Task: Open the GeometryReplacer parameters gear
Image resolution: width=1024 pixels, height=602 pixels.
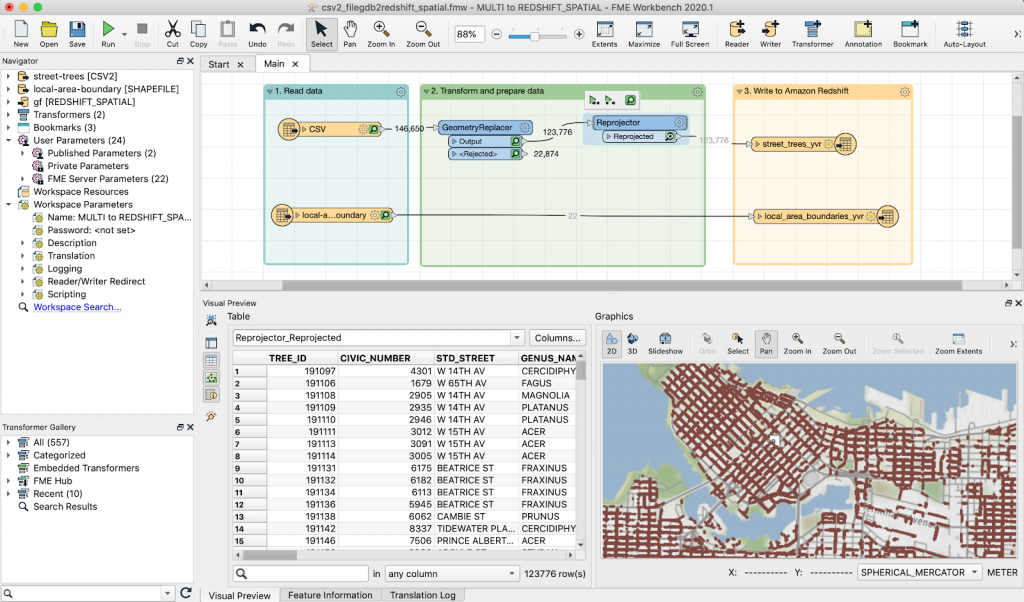Action: (x=525, y=127)
